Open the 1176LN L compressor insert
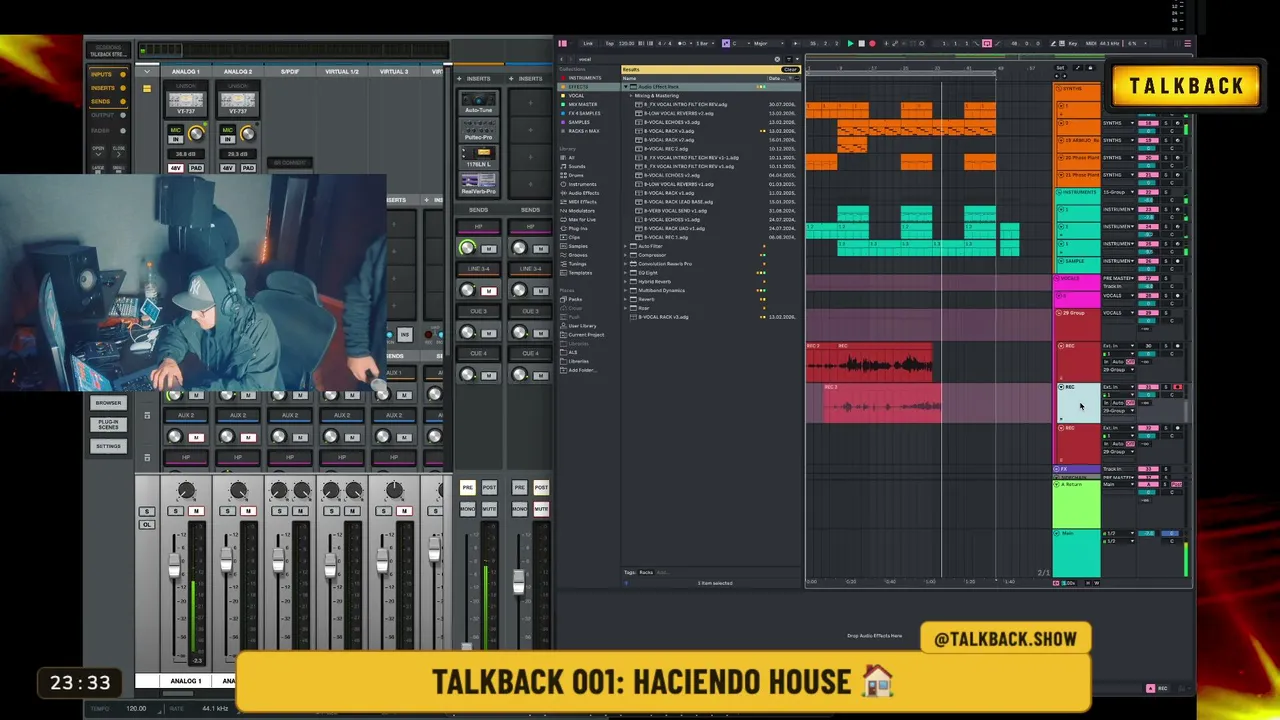1280x720 pixels. pyautogui.click(x=479, y=157)
